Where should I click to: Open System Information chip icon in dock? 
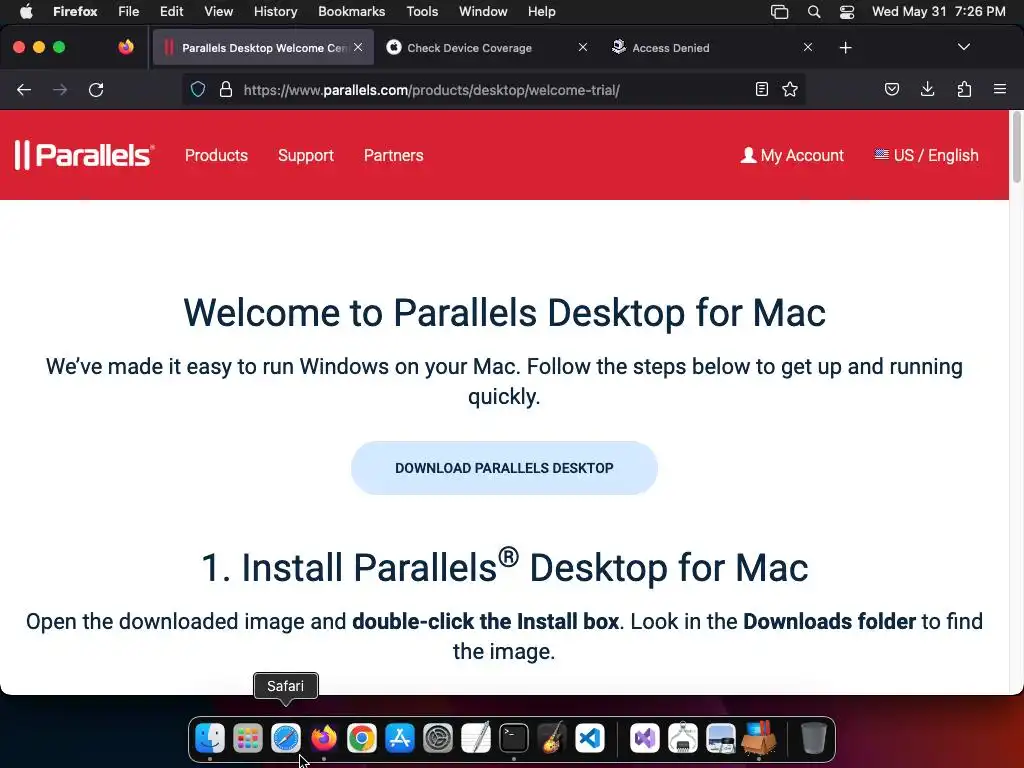pyautogui.click(x=682, y=739)
